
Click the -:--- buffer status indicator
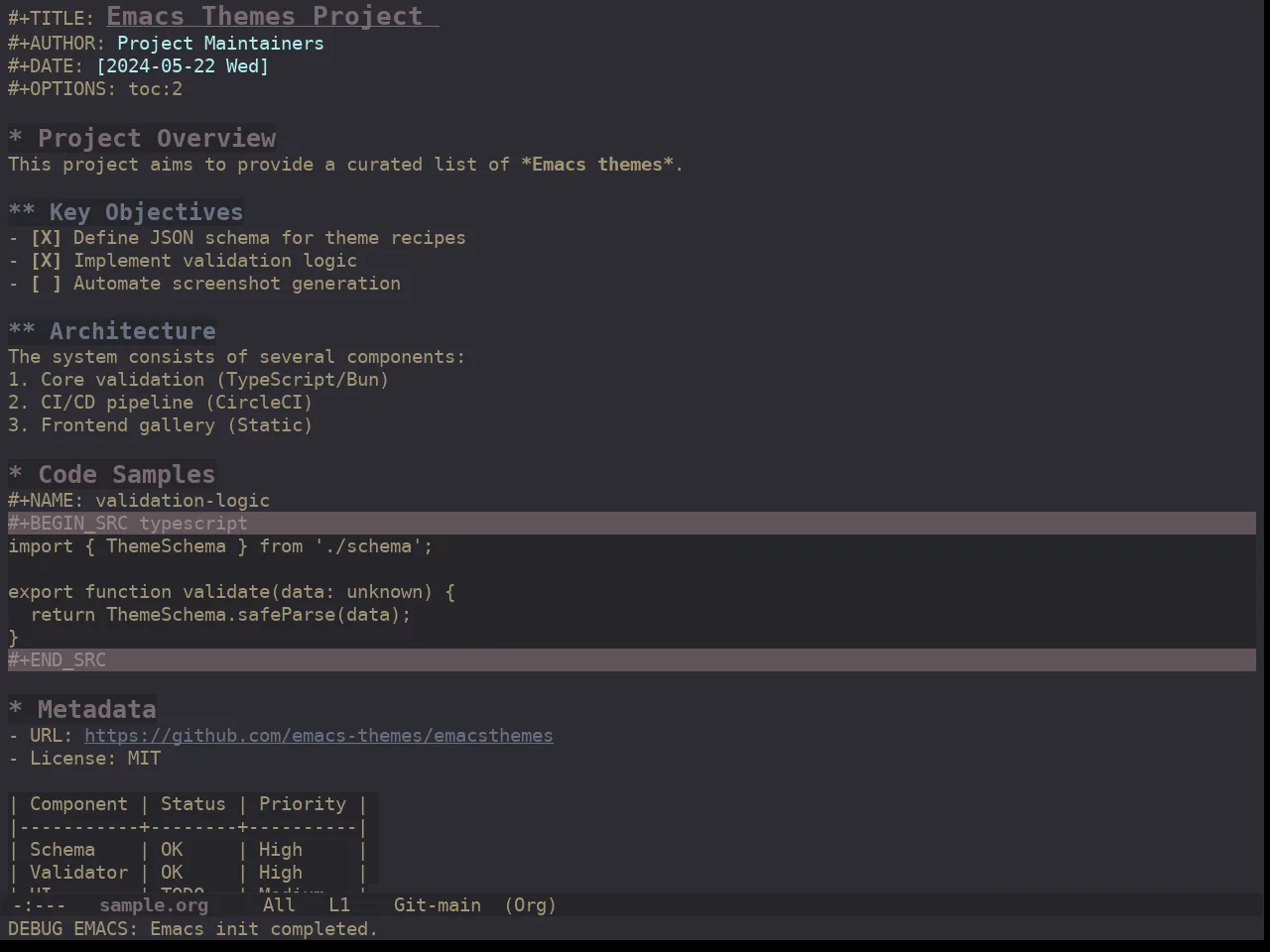pos(40,905)
